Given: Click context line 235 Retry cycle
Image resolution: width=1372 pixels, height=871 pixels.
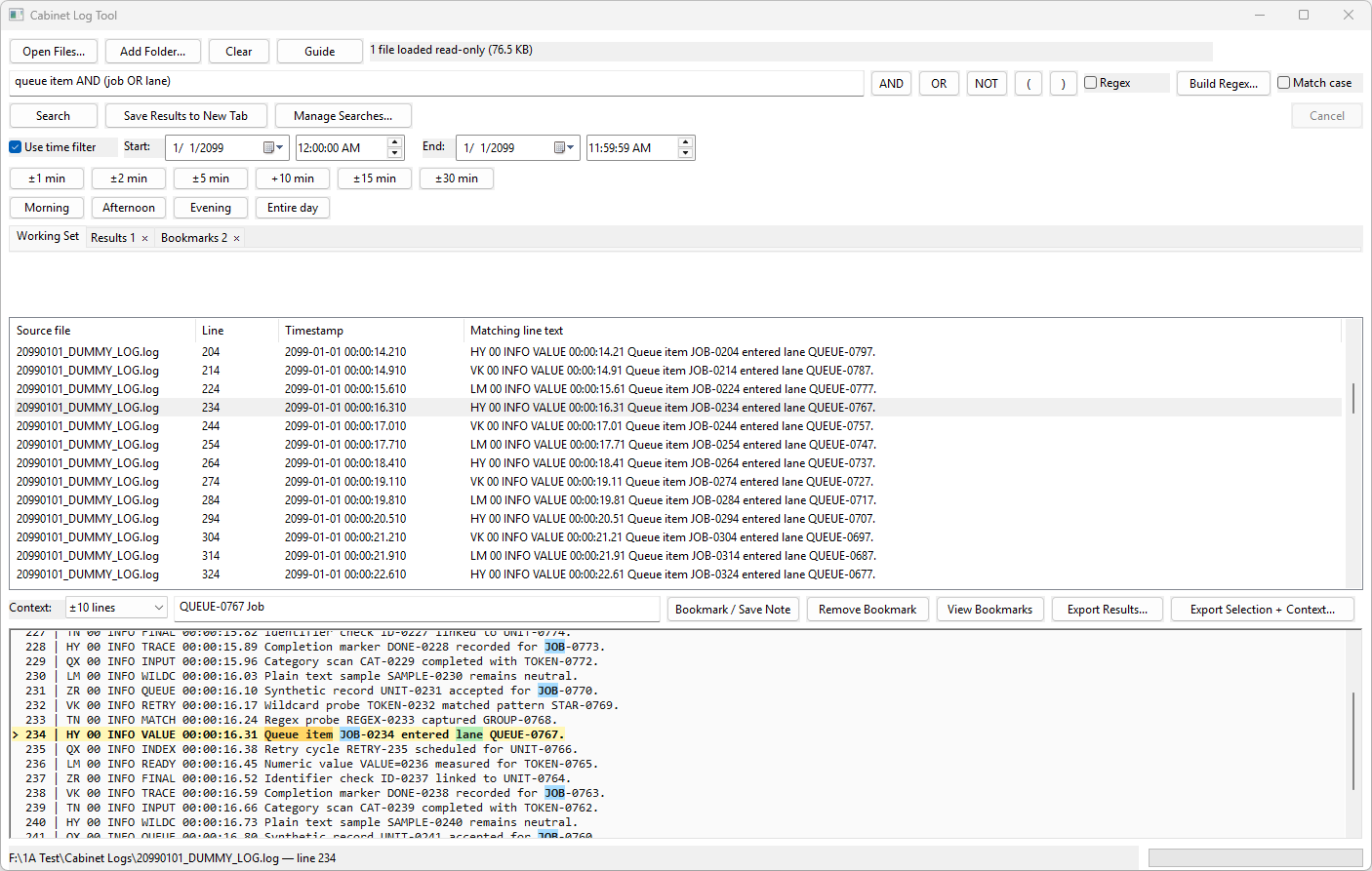Looking at the screenshot, I should [678, 749].
